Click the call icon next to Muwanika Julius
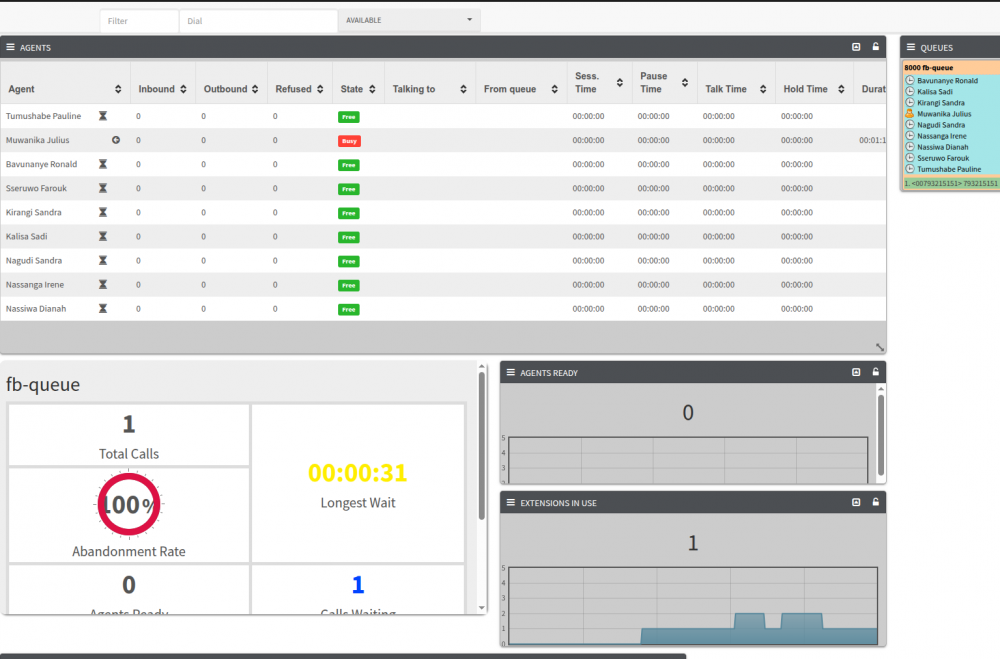The height and width of the screenshot is (659, 1000). [x=116, y=140]
